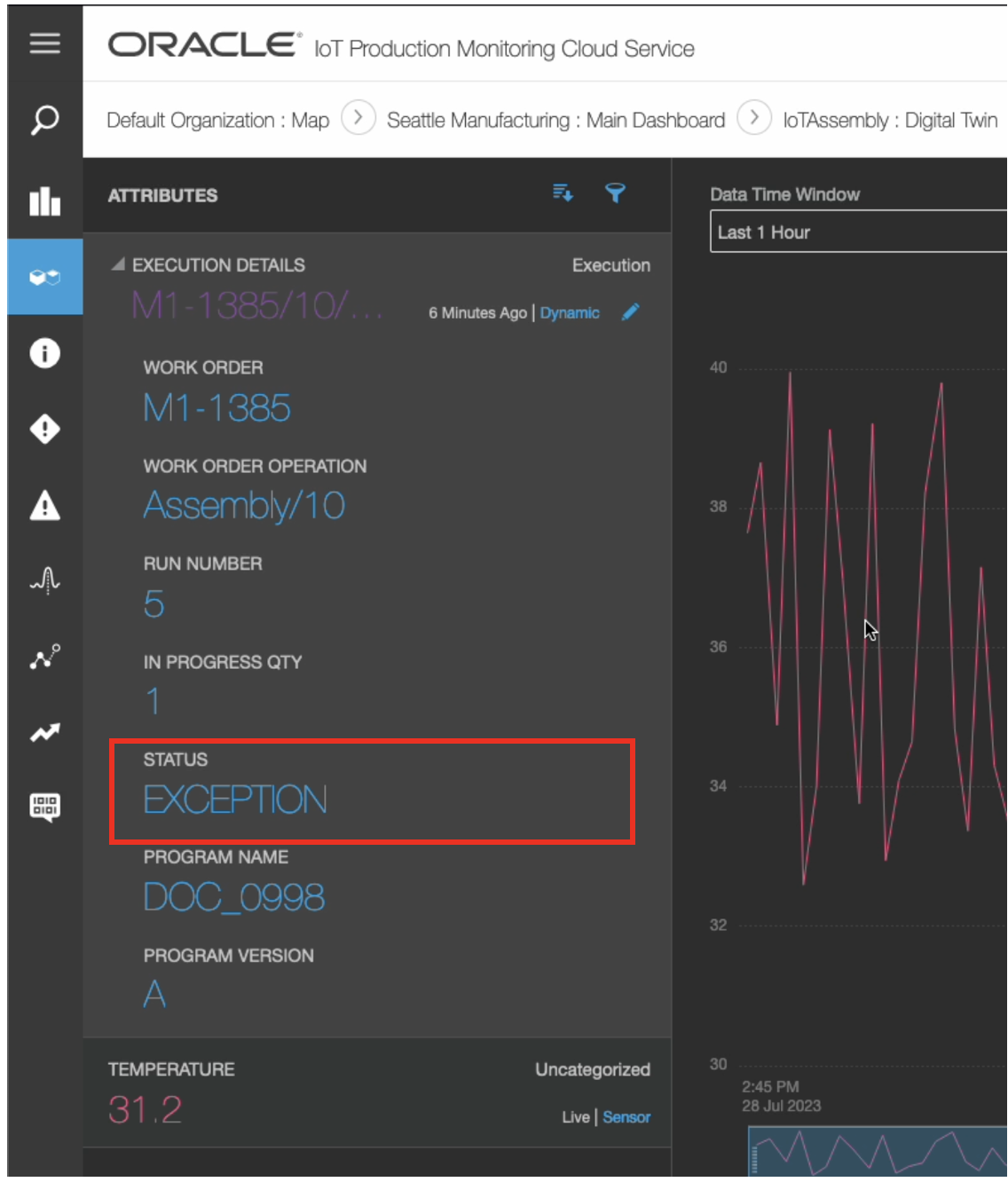The width and height of the screenshot is (1008, 1182).
Task: Open the warning triangle alerts icon
Action: tap(44, 506)
